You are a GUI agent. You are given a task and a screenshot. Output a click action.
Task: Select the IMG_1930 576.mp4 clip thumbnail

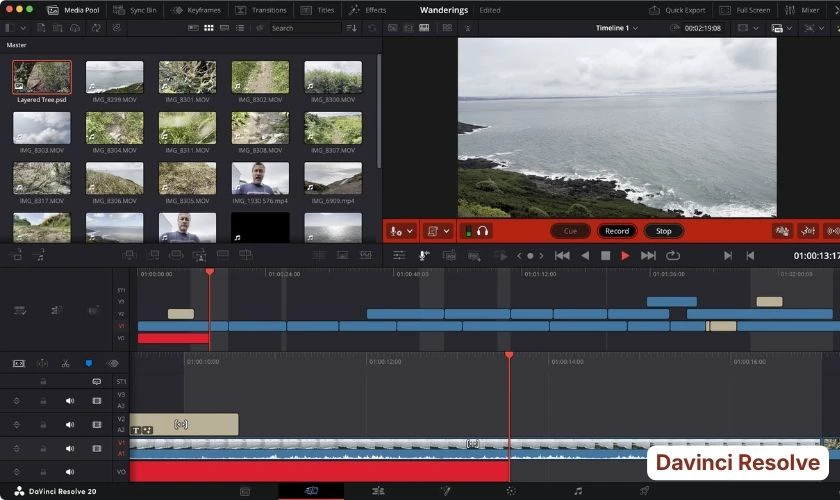[x=260, y=178]
